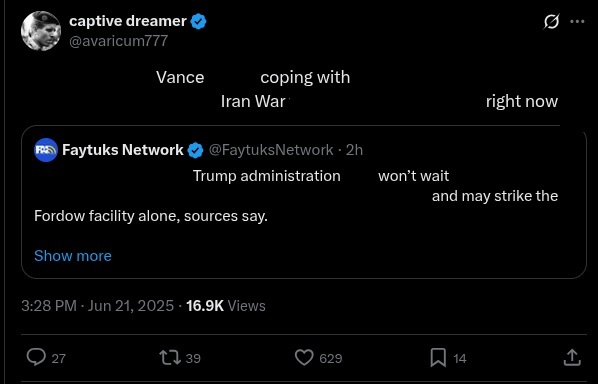Bookmark this tweet

click(x=438, y=358)
